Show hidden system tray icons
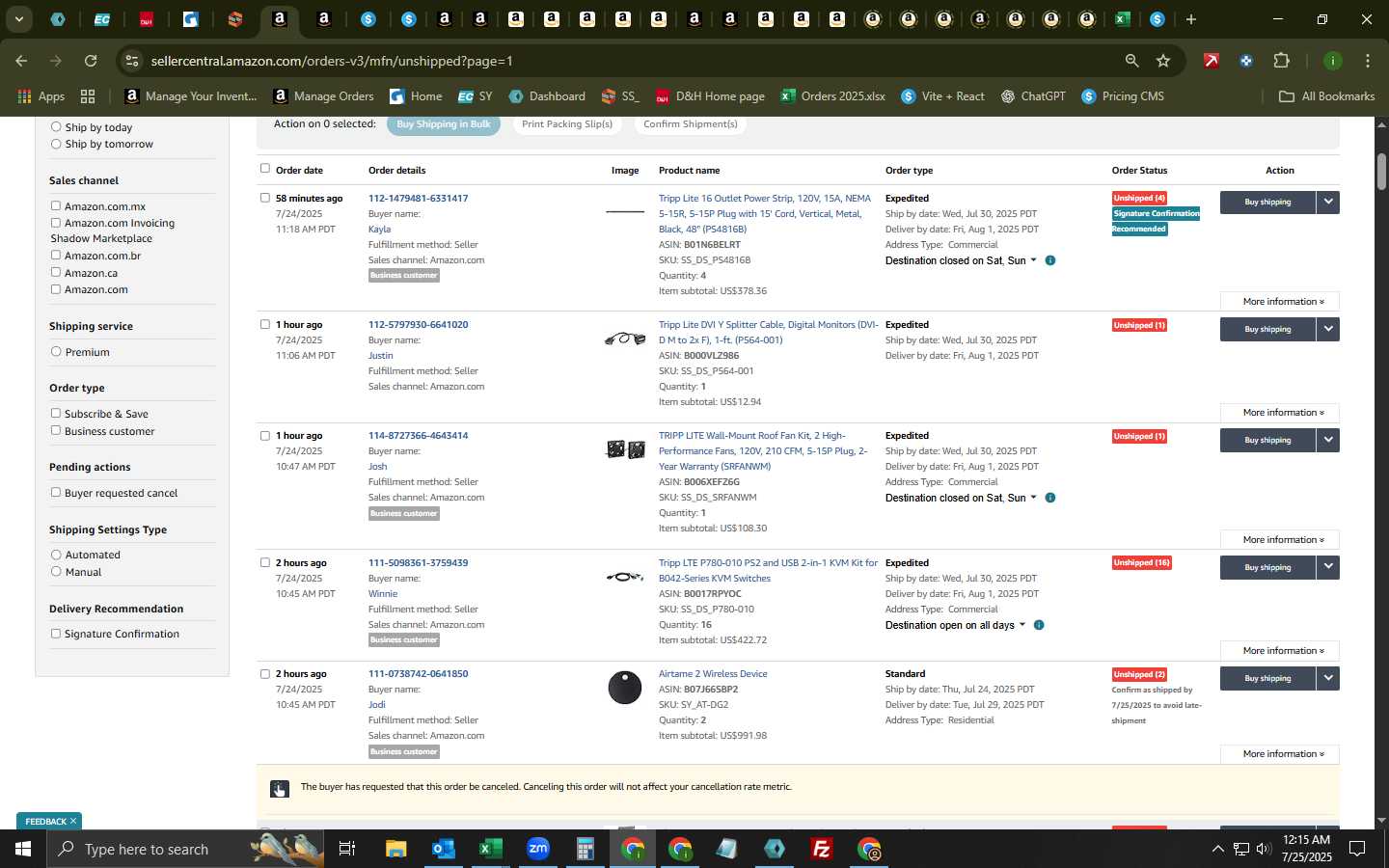This screenshot has height=868, width=1389. pyautogui.click(x=1217, y=849)
